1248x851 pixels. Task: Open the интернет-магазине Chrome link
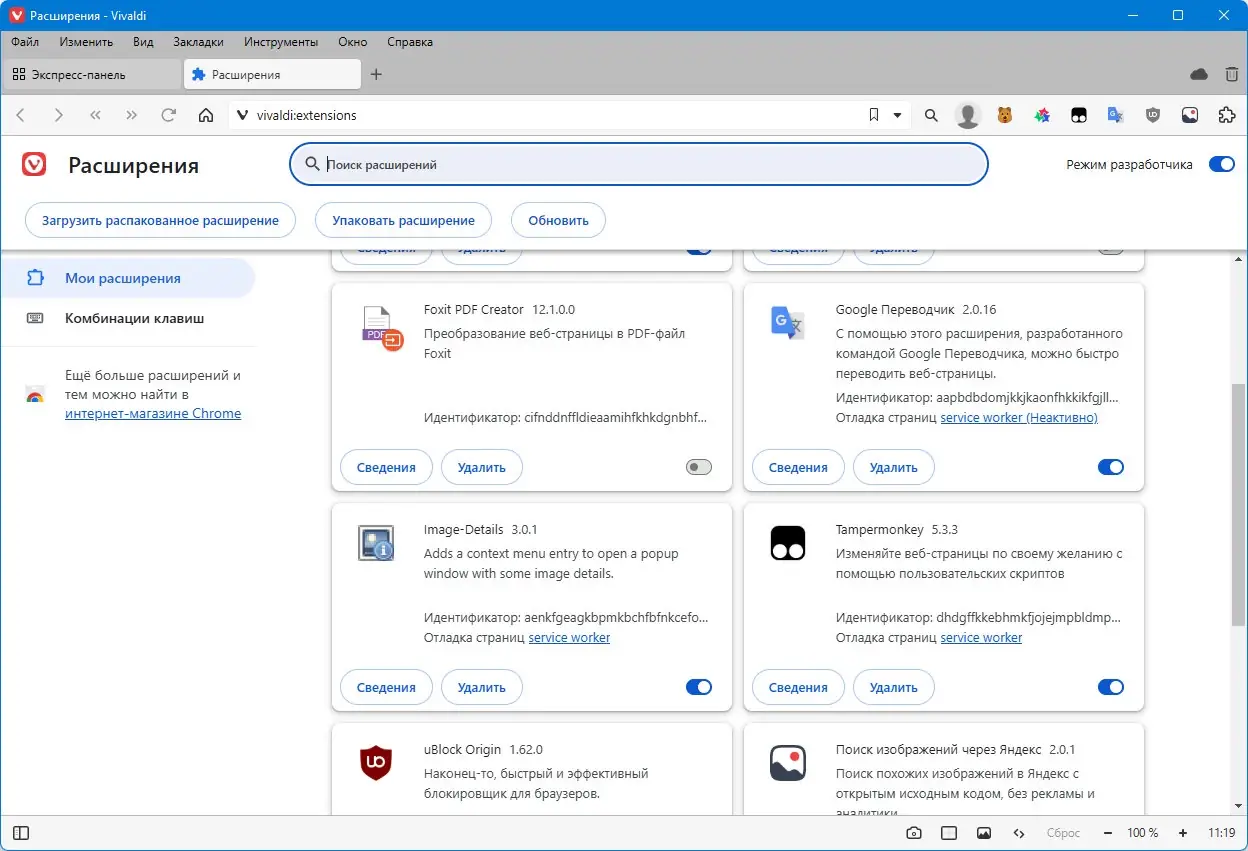pyautogui.click(x=153, y=413)
